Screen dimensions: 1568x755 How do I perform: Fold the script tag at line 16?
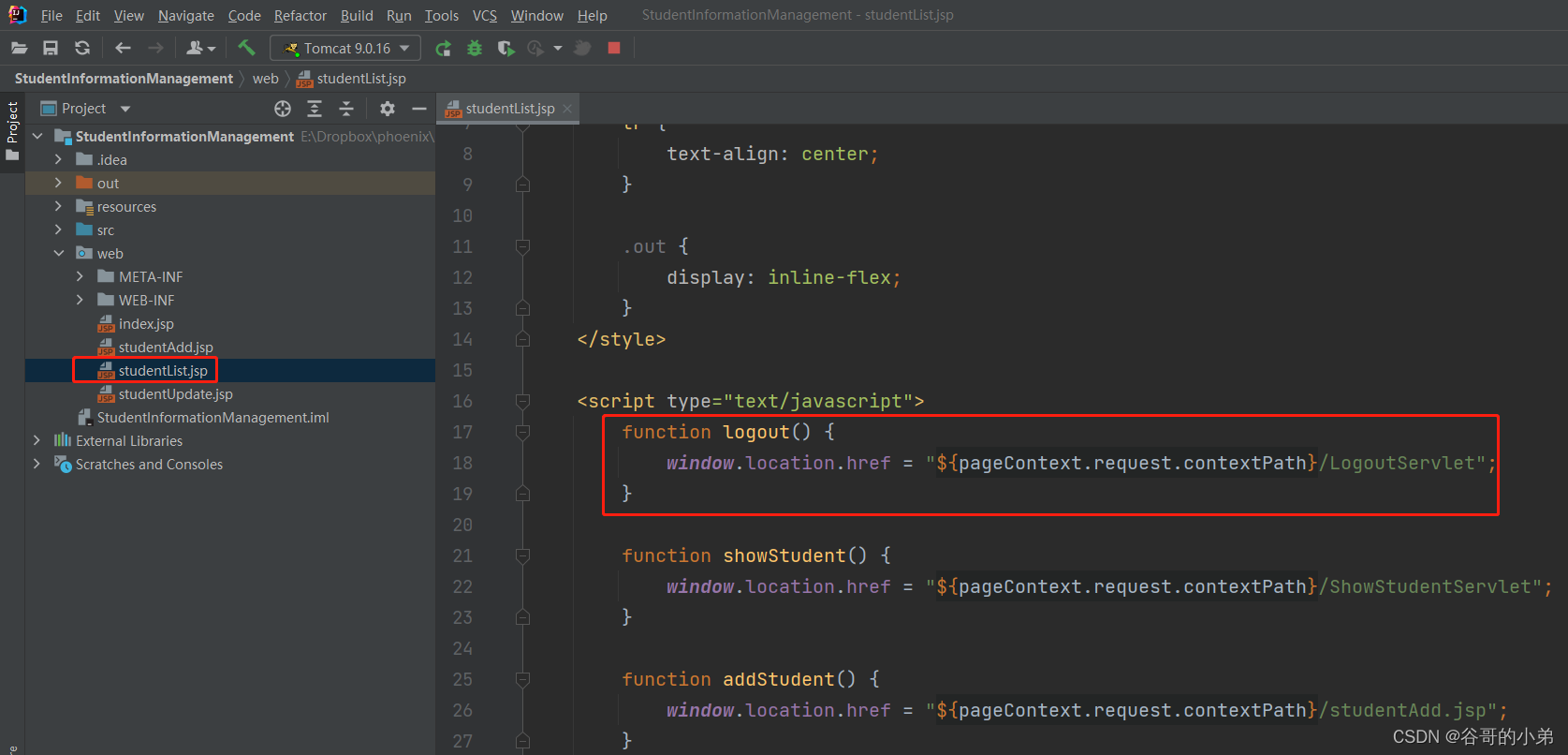click(523, 401)
